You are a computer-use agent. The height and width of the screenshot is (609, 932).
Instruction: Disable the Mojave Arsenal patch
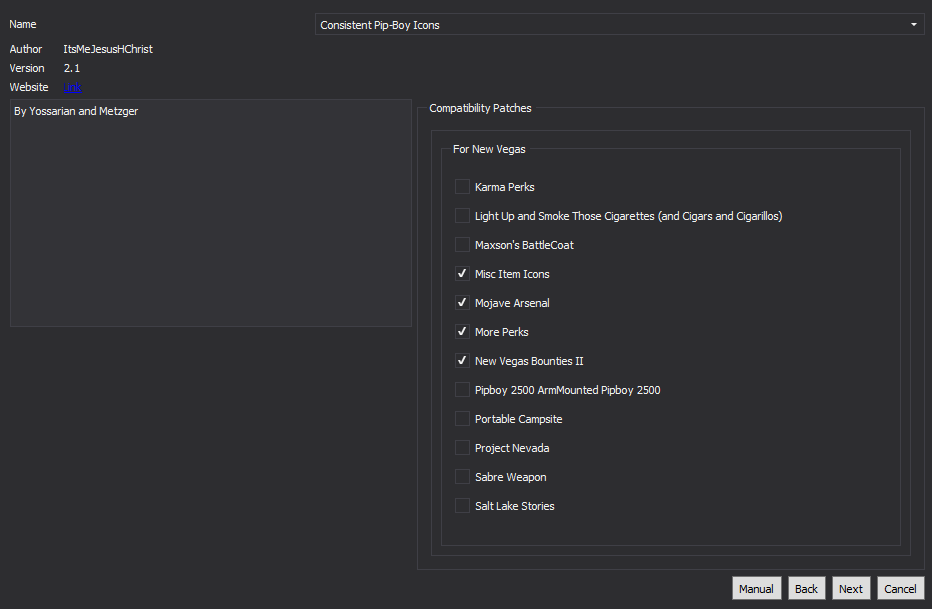462,303
